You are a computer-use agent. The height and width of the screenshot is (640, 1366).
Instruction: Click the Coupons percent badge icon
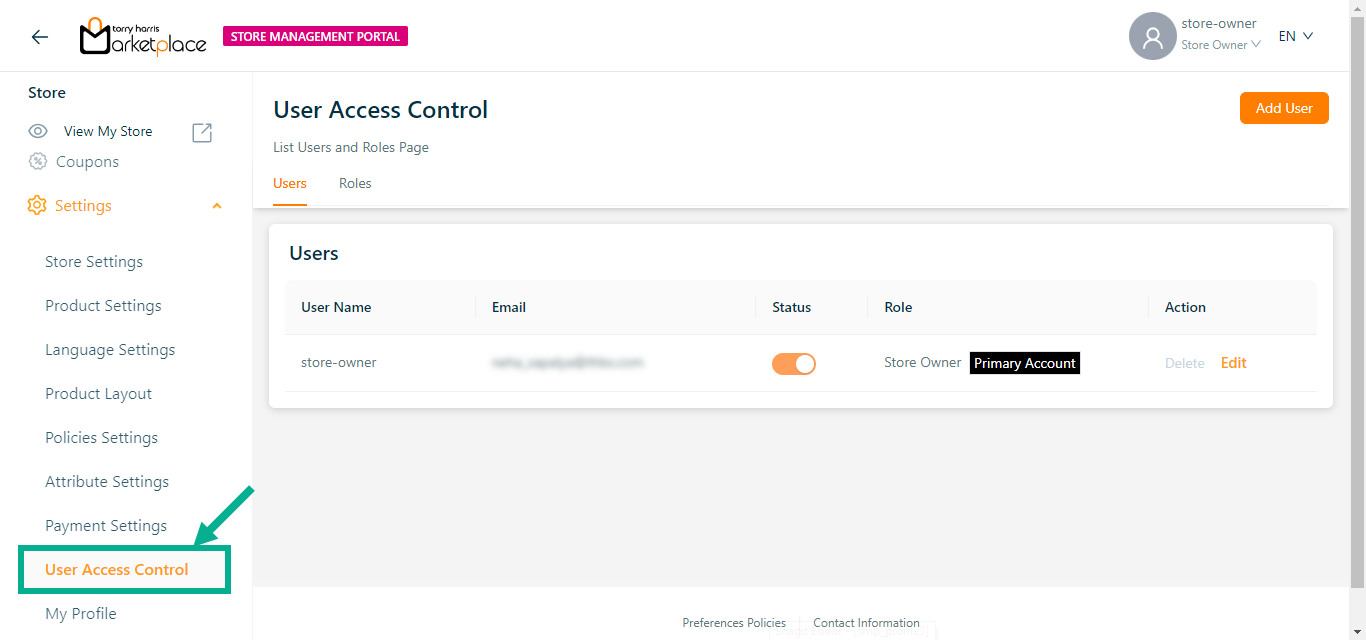pyautogui.click(x=38, y=162)
